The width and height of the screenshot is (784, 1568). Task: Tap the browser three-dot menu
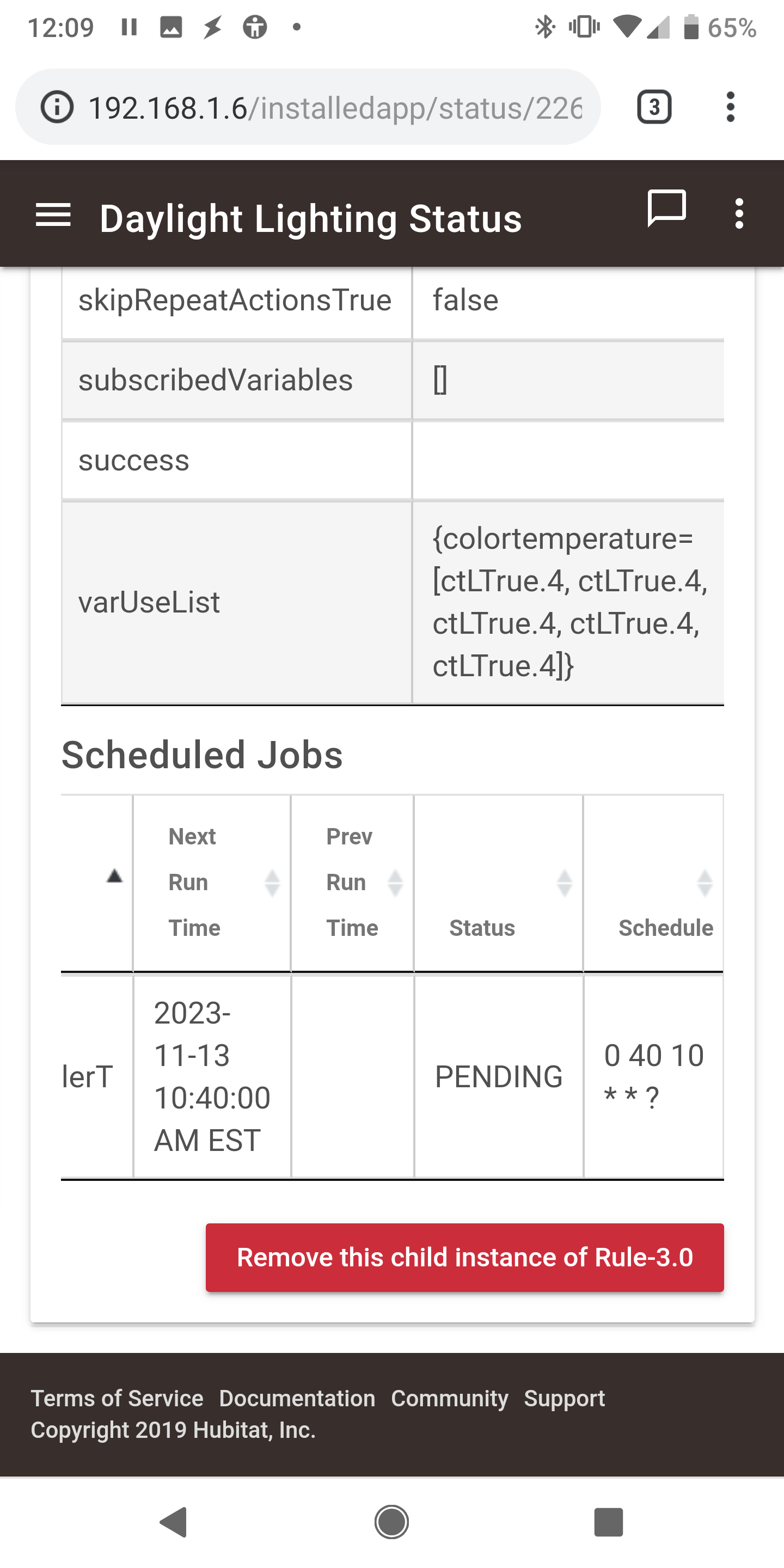coord(731,107)
